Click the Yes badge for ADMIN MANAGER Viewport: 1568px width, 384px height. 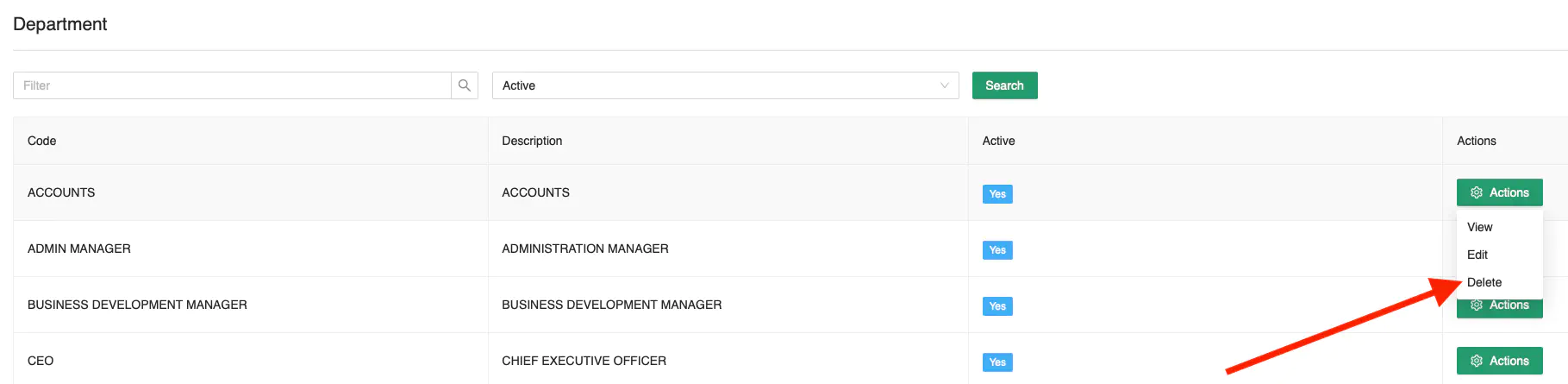pyautogui.click(x=996, y=250)
